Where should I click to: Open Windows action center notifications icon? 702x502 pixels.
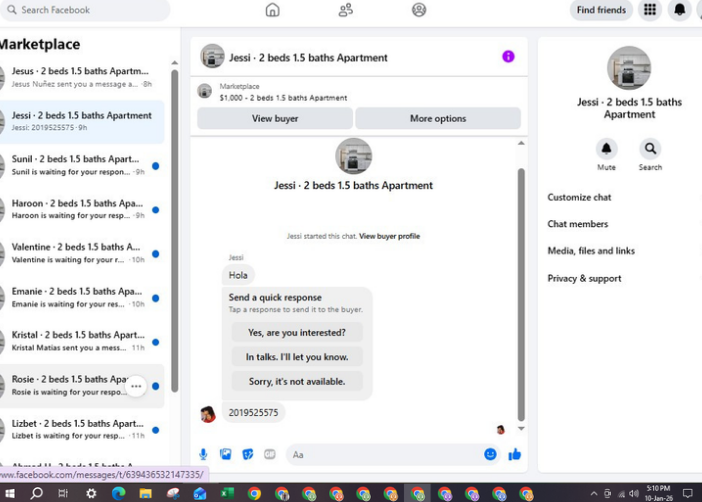point(688,493)
